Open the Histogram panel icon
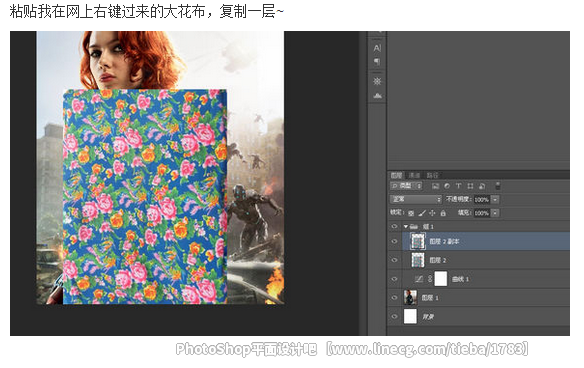This screenshot has width=584, height=368. [377, 96]
